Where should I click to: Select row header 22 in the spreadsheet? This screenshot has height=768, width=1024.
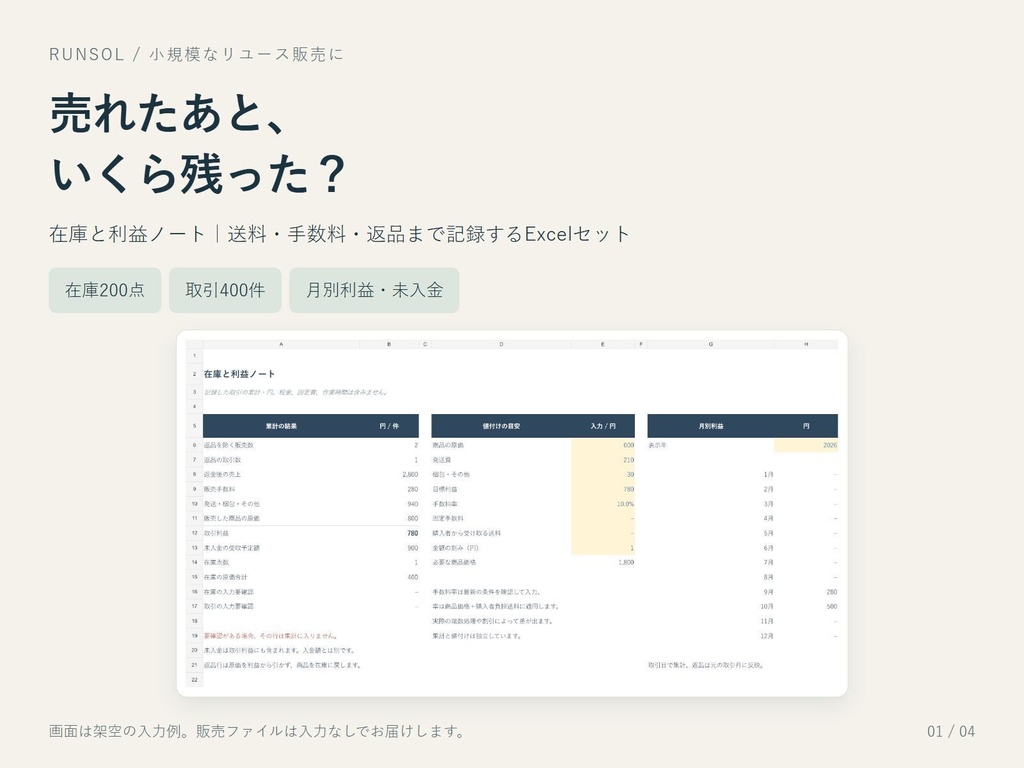click(x=195, y=680)
